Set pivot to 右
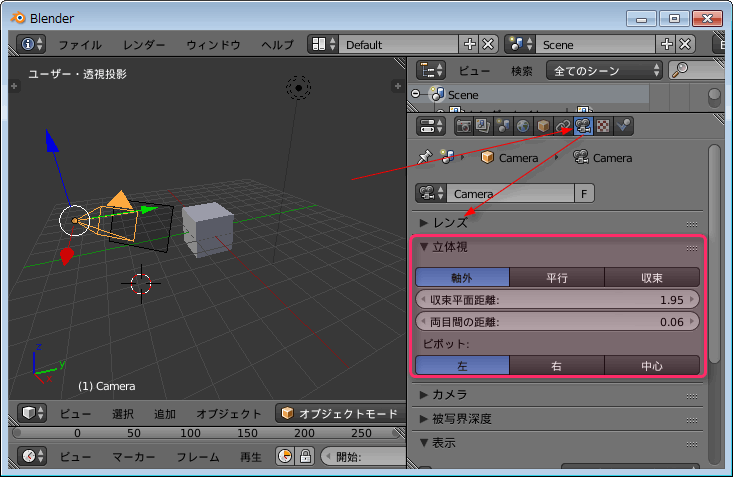The height and width of the screenshot is (477, 733). tap(557, 365)
